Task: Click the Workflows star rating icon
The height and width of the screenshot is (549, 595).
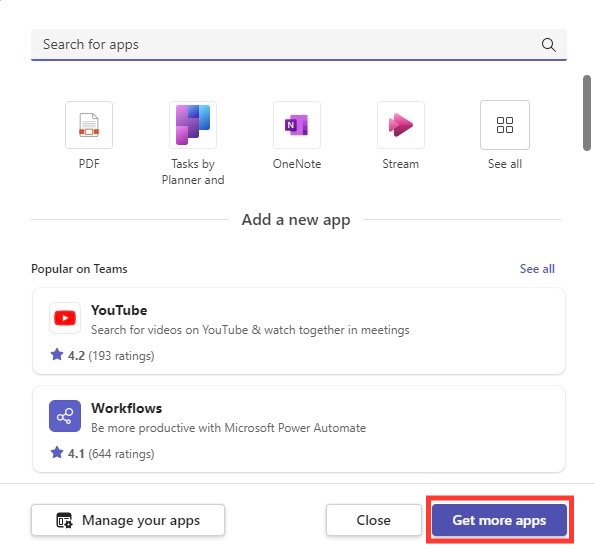Action: [57, 453]
